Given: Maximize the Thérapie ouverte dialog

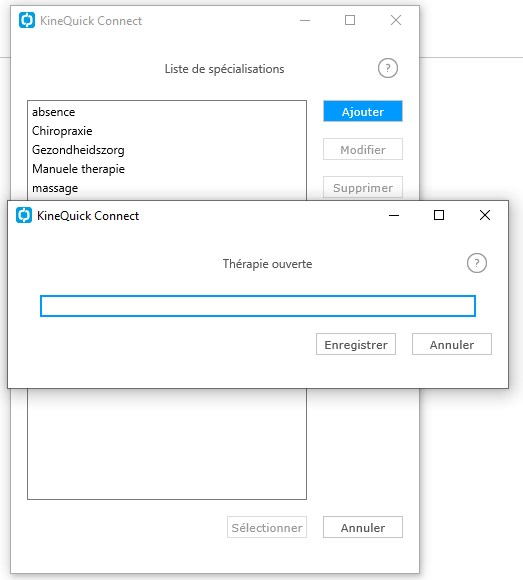Looking at the screenshot, I should tap(439, 215).
